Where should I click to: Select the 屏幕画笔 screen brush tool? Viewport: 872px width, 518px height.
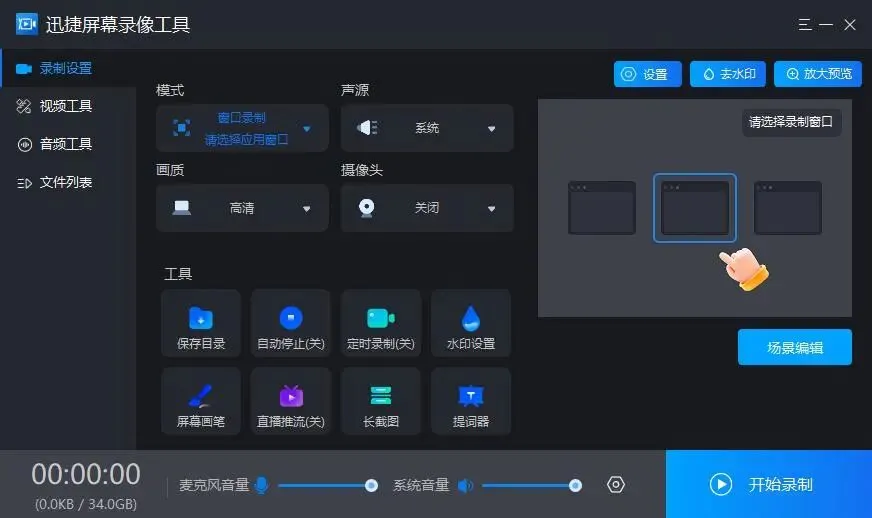click(201, 401)
